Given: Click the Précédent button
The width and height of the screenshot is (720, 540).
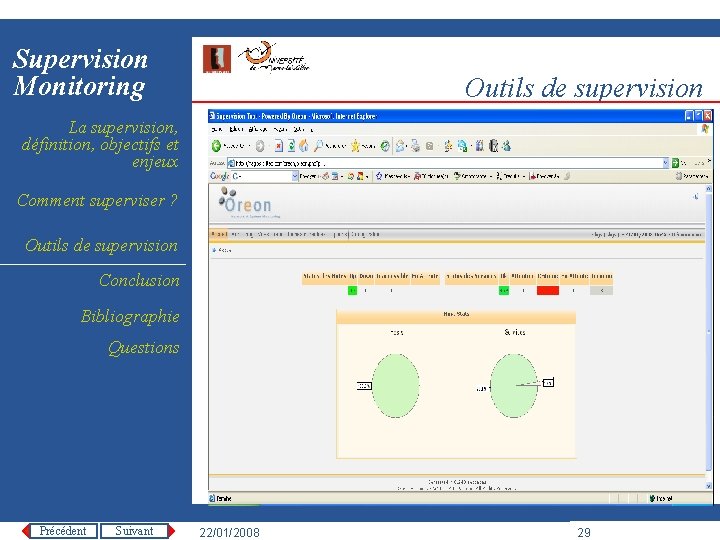Looking at the screenshot, I should point(63,531).
